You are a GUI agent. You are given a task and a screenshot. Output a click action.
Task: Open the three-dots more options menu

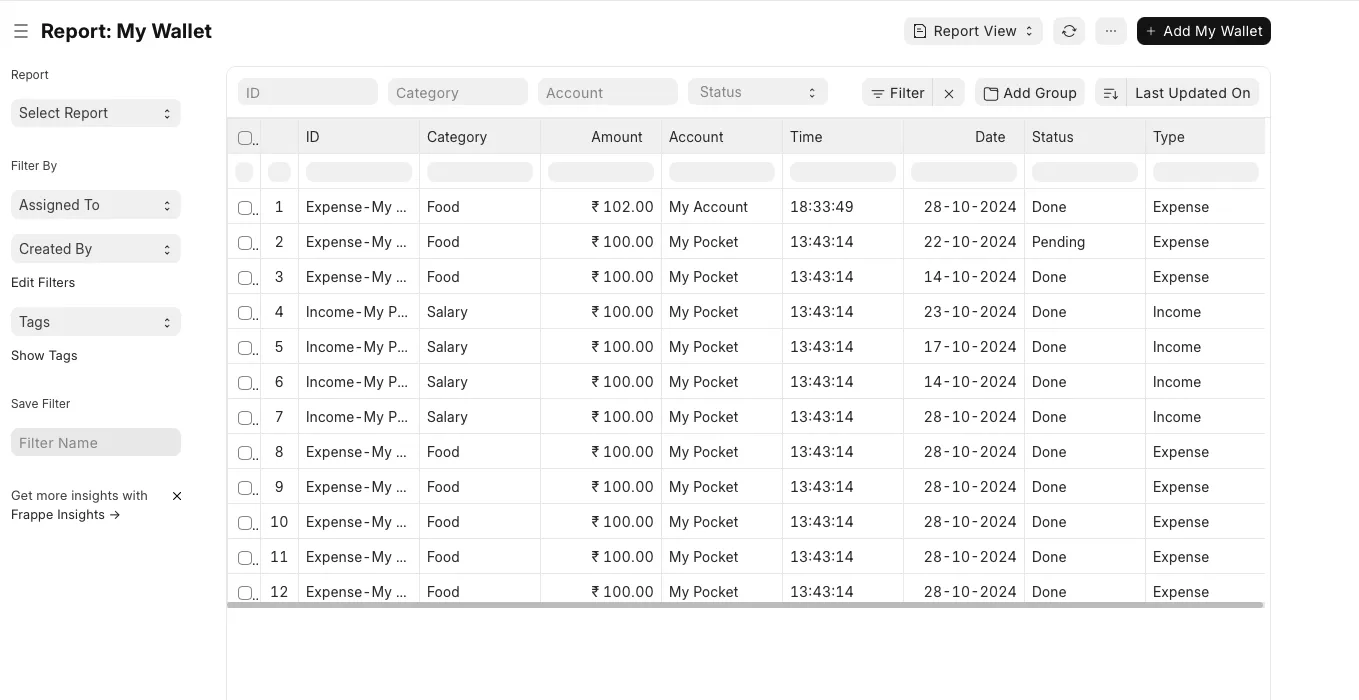coord(1111,31)
